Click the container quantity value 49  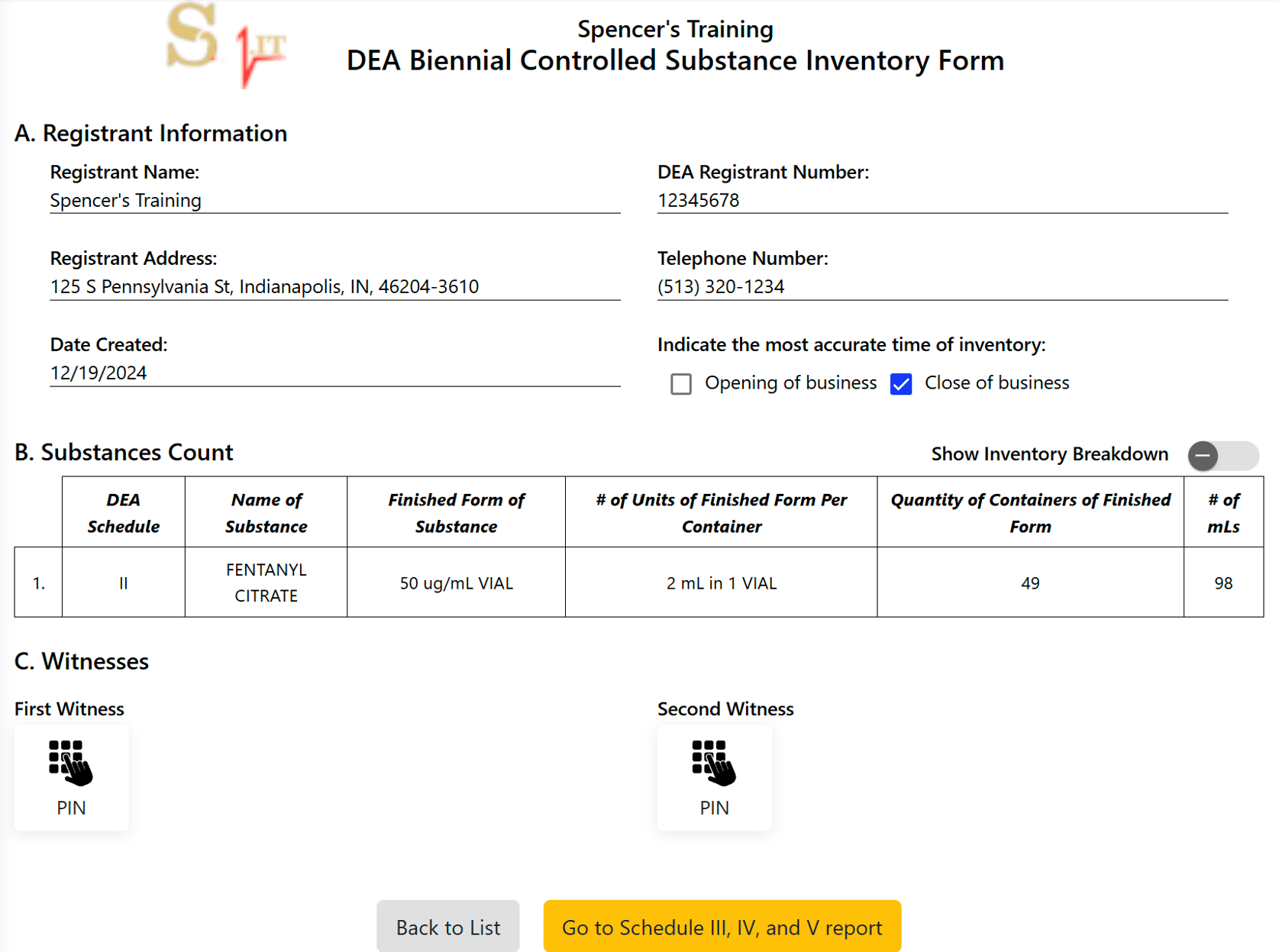(1030, 583)
